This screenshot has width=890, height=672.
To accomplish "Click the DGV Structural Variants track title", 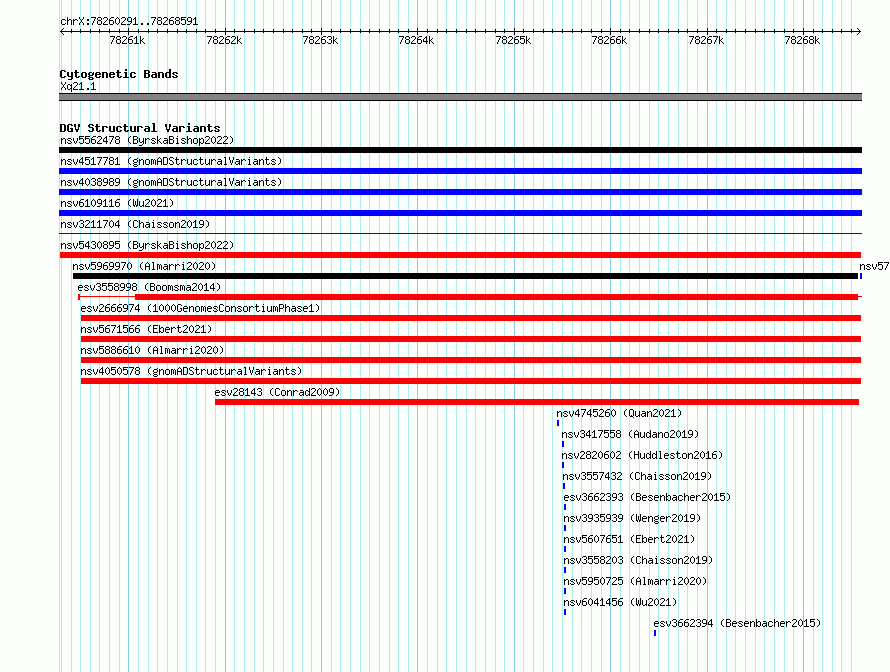I will point(140,128).
